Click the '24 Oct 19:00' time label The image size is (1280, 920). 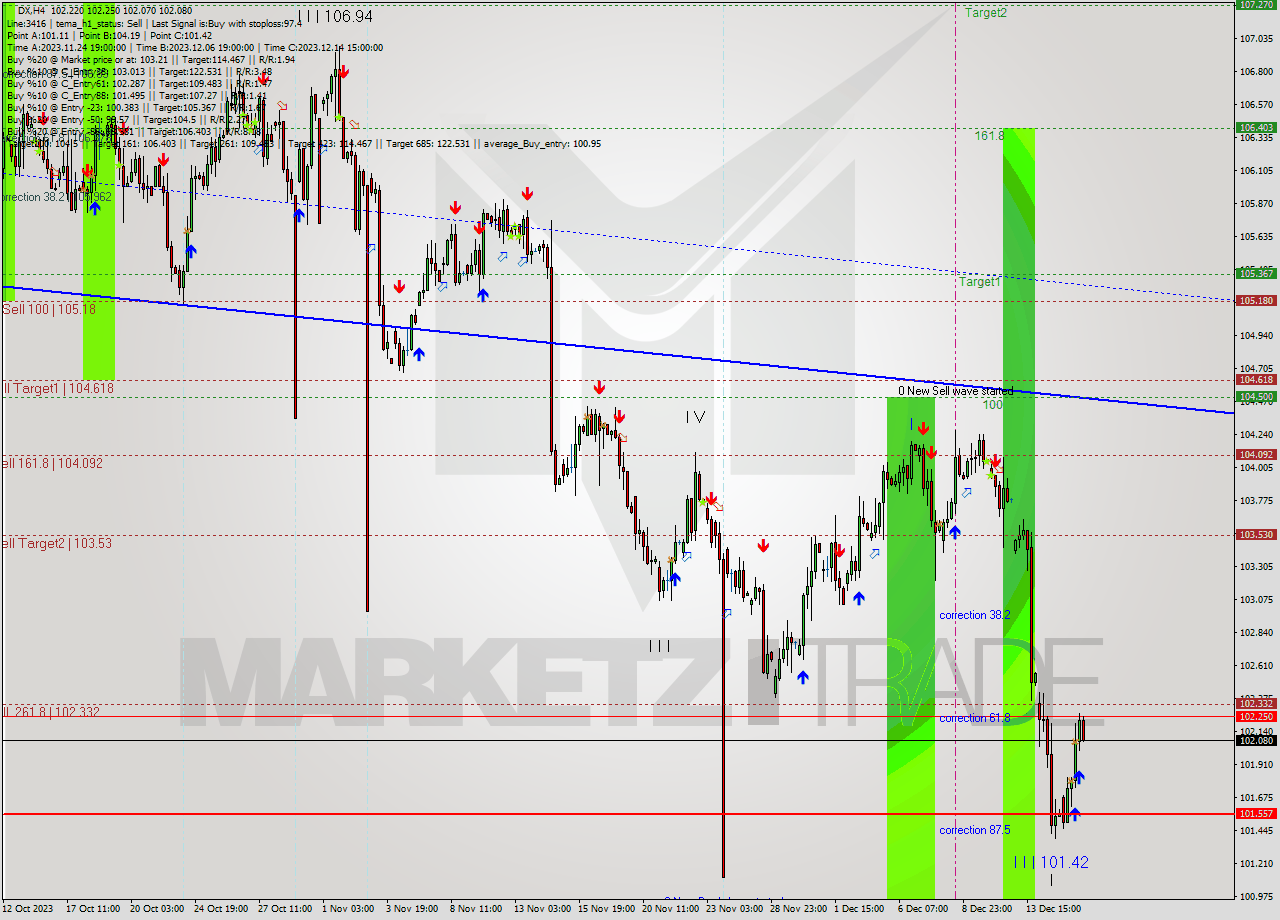click(x=220, y=909)
